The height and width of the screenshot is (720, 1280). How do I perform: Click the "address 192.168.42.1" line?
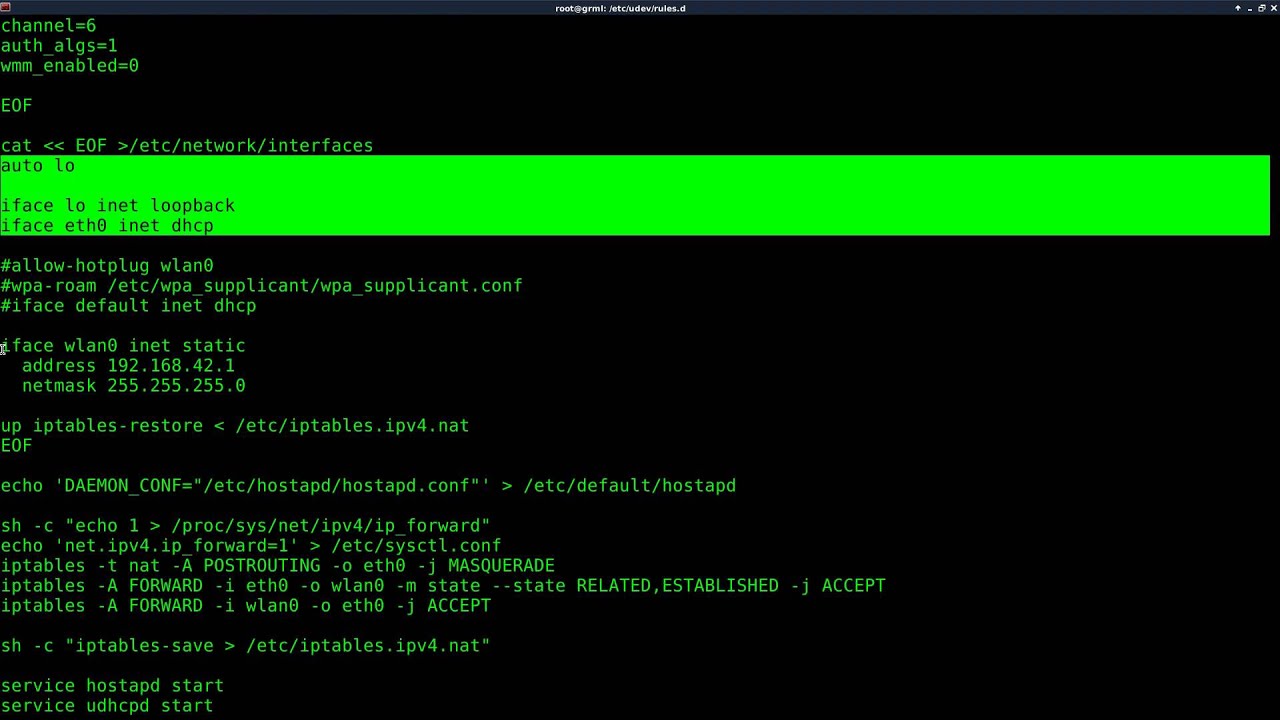pos(128,366)
